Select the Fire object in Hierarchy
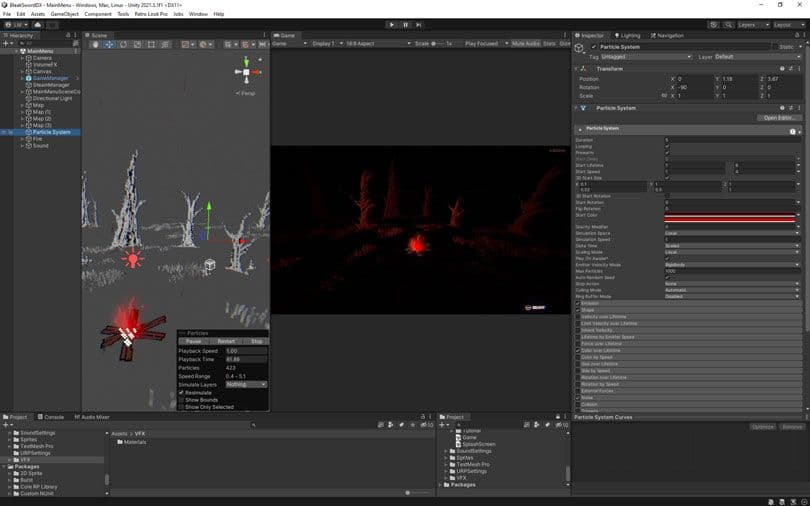 (x=38, y=139)
